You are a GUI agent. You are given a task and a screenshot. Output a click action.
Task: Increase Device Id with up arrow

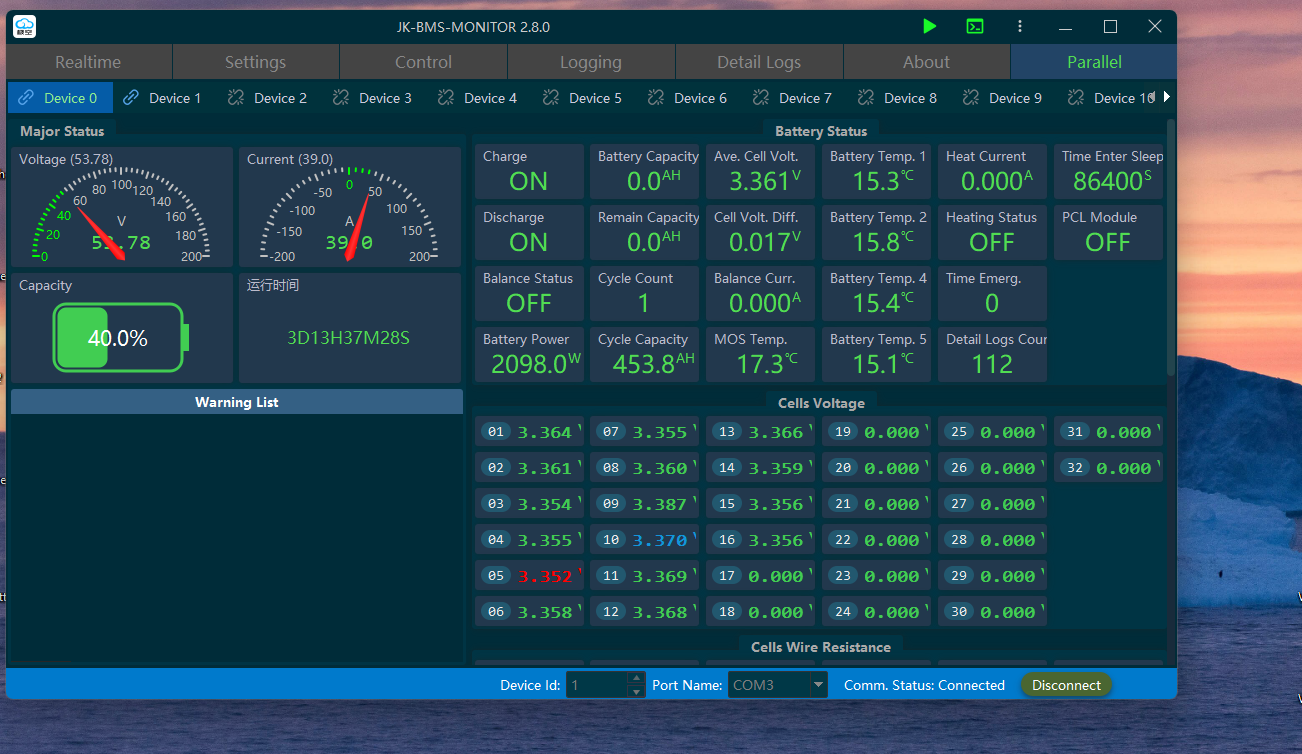coord(636,679)
